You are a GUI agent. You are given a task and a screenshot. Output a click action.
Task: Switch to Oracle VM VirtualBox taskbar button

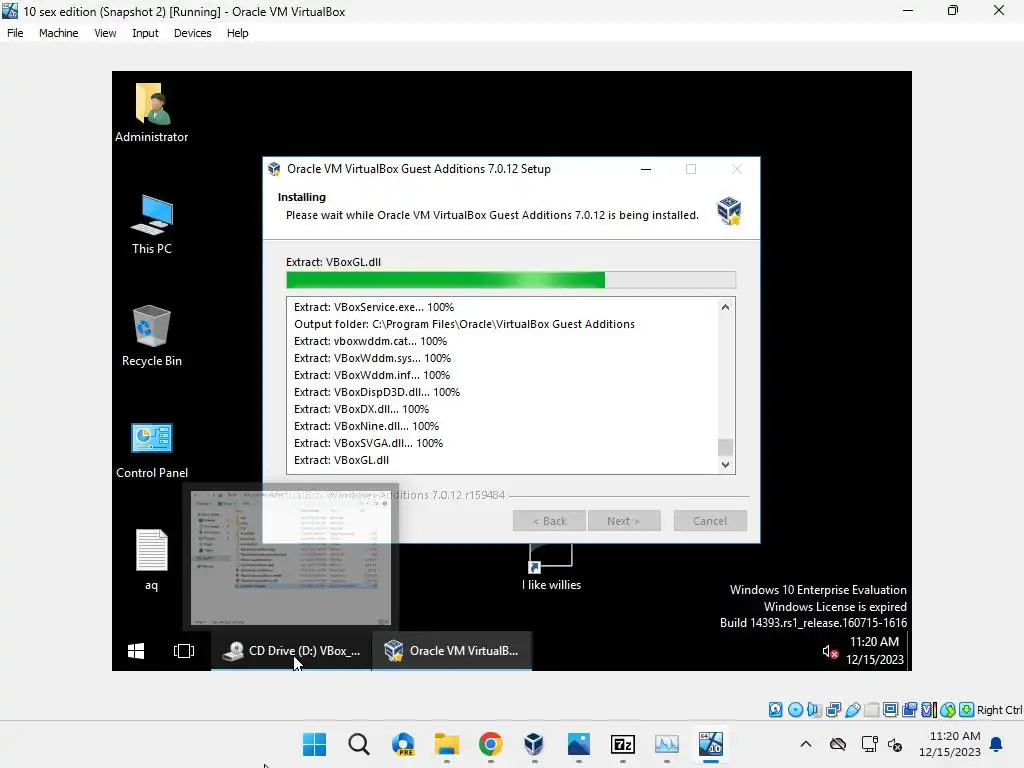(x=452, y=650)
